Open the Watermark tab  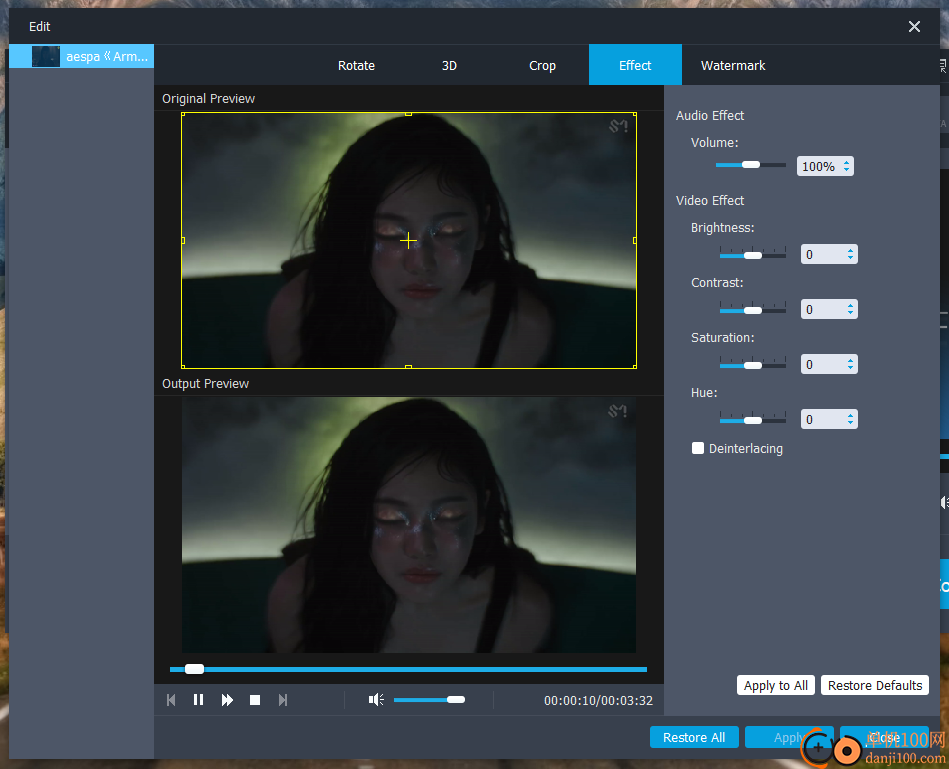[x=733, y=65]
